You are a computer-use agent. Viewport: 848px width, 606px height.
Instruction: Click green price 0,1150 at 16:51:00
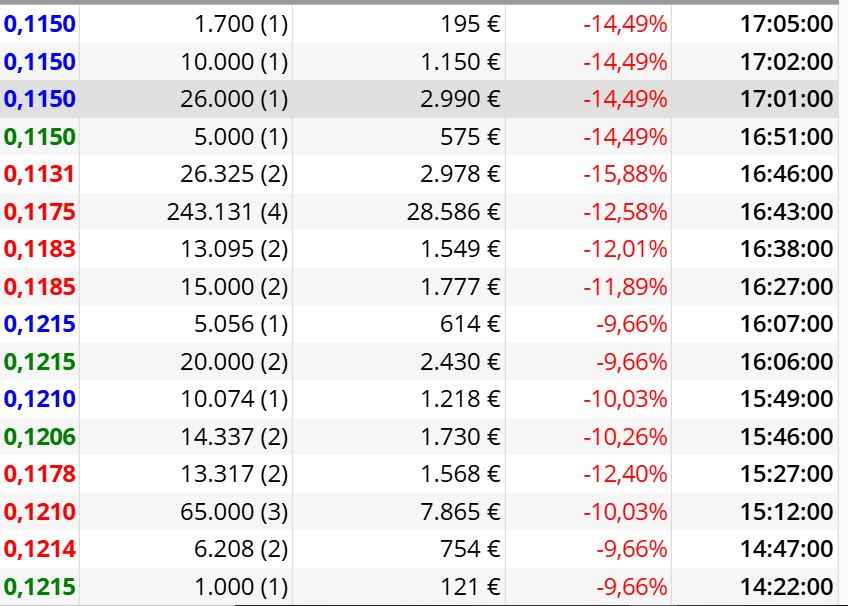(x=39, y=137)
